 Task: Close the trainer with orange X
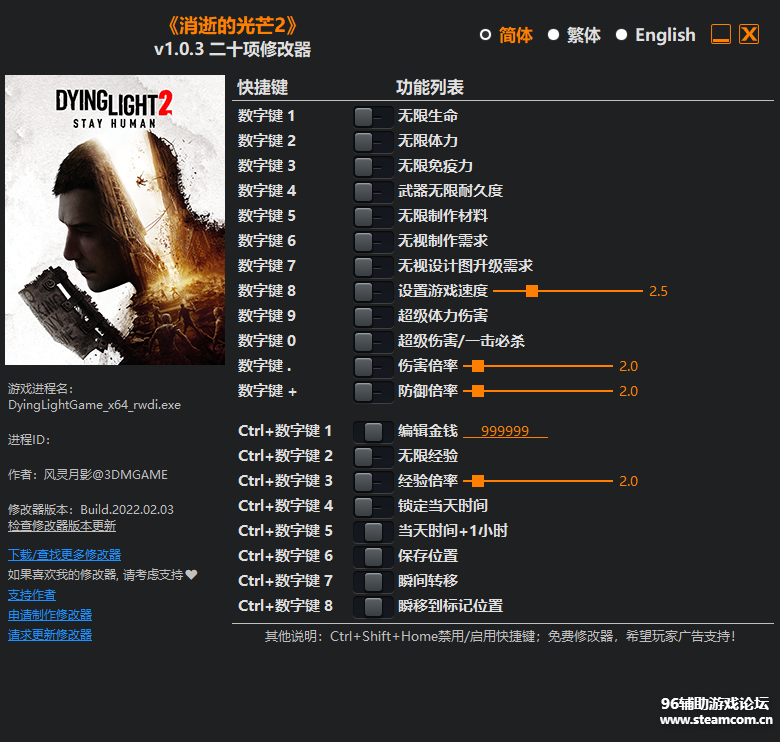[749, 34]
